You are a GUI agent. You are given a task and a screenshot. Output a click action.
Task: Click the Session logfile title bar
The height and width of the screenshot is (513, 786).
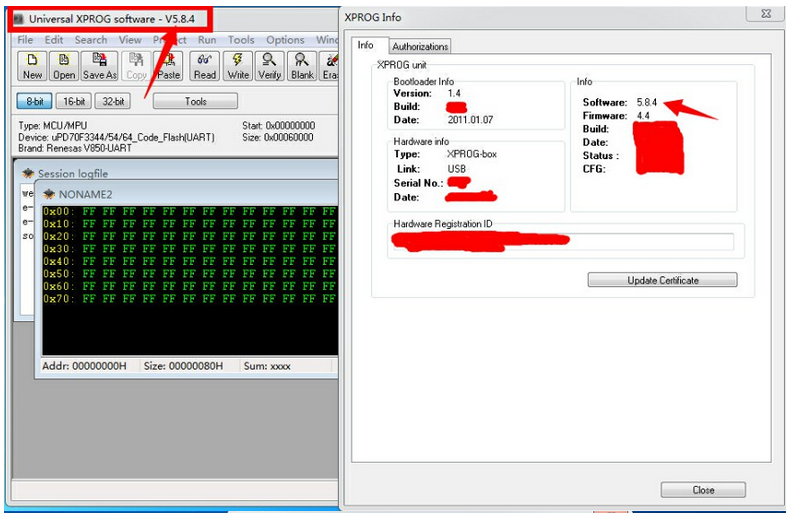(178, 173)
